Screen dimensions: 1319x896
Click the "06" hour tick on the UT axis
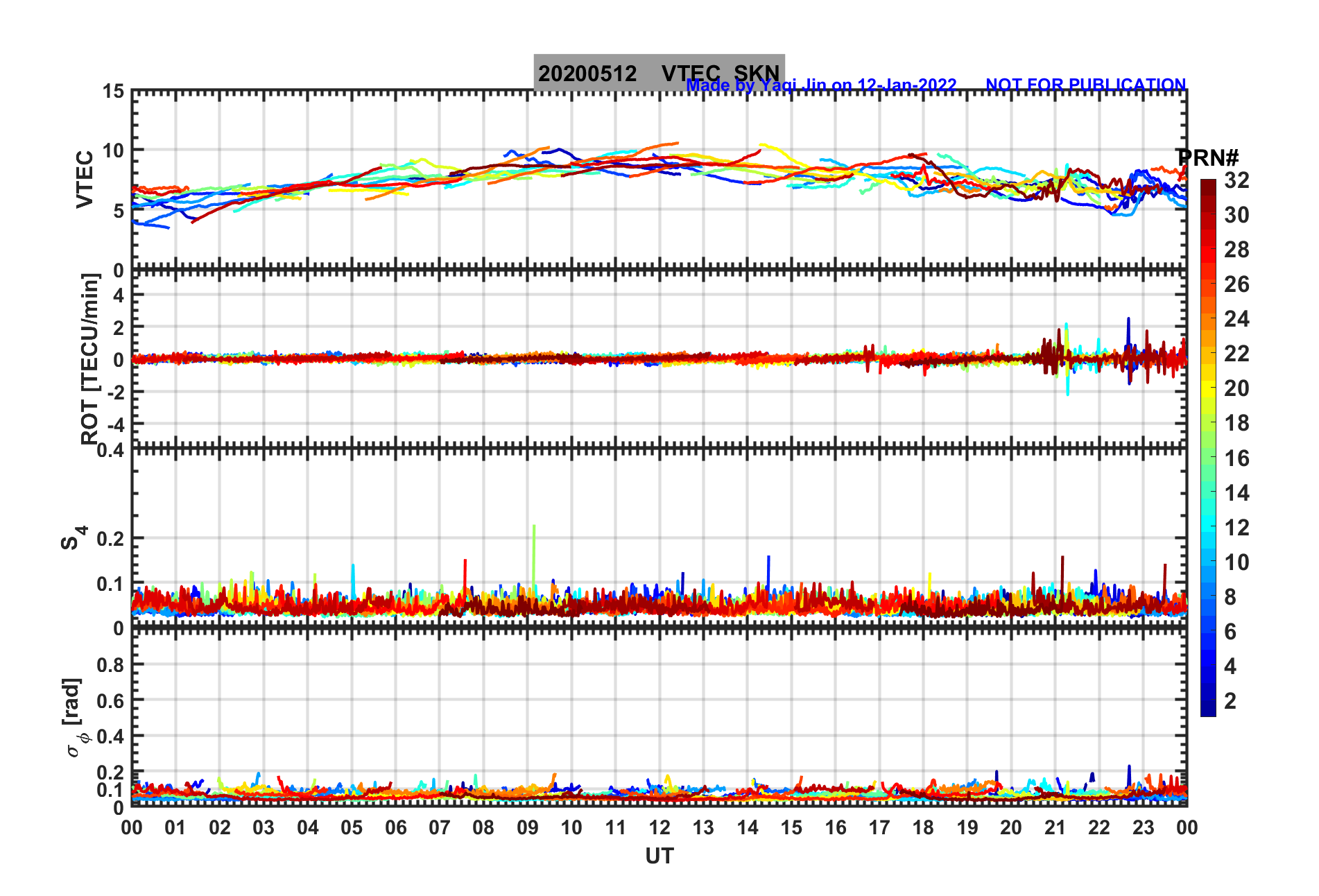tap(396, 827)
